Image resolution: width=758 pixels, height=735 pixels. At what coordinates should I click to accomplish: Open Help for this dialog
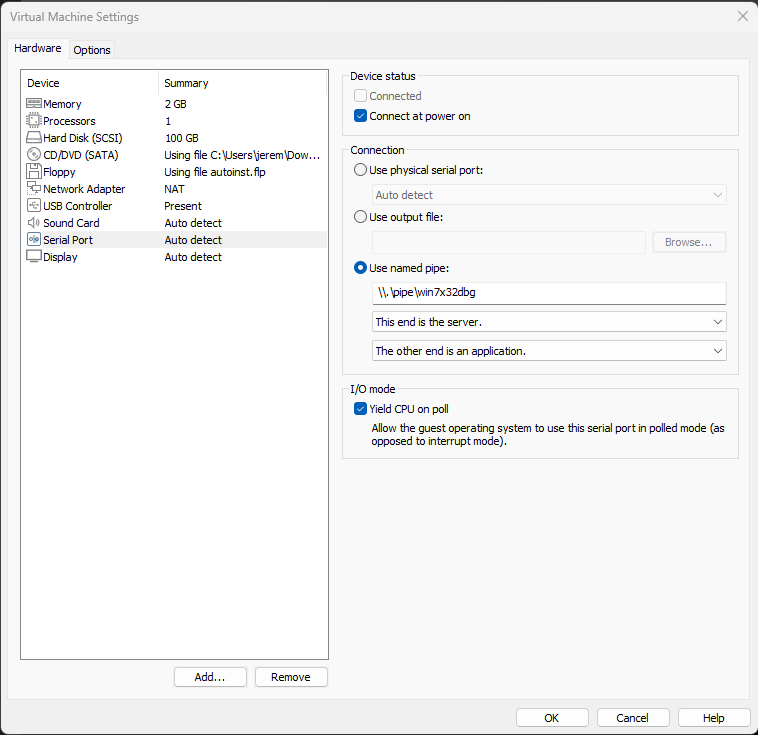coord(714,718)
